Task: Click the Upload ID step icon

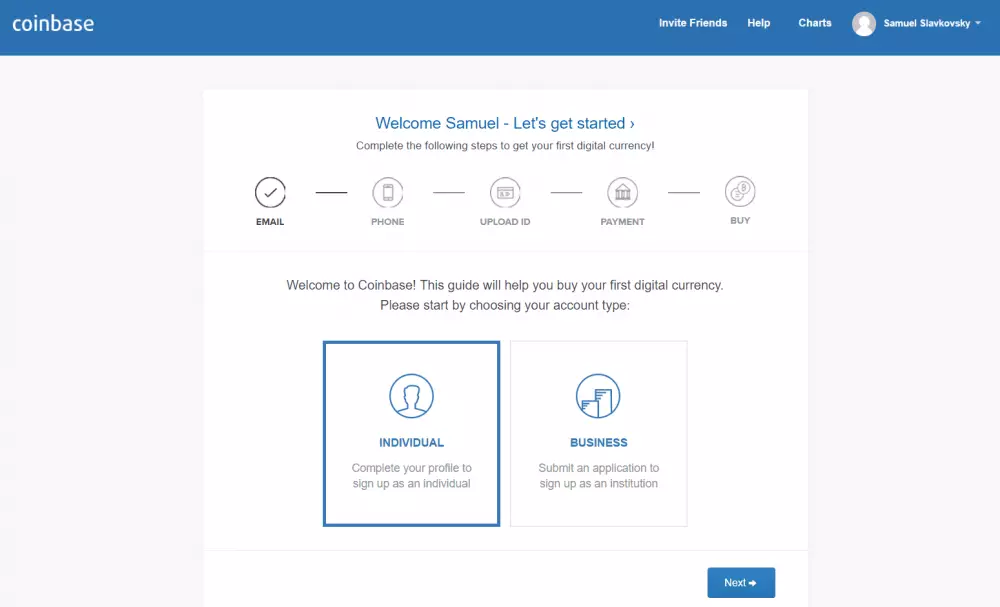Action: click(505, 192)
